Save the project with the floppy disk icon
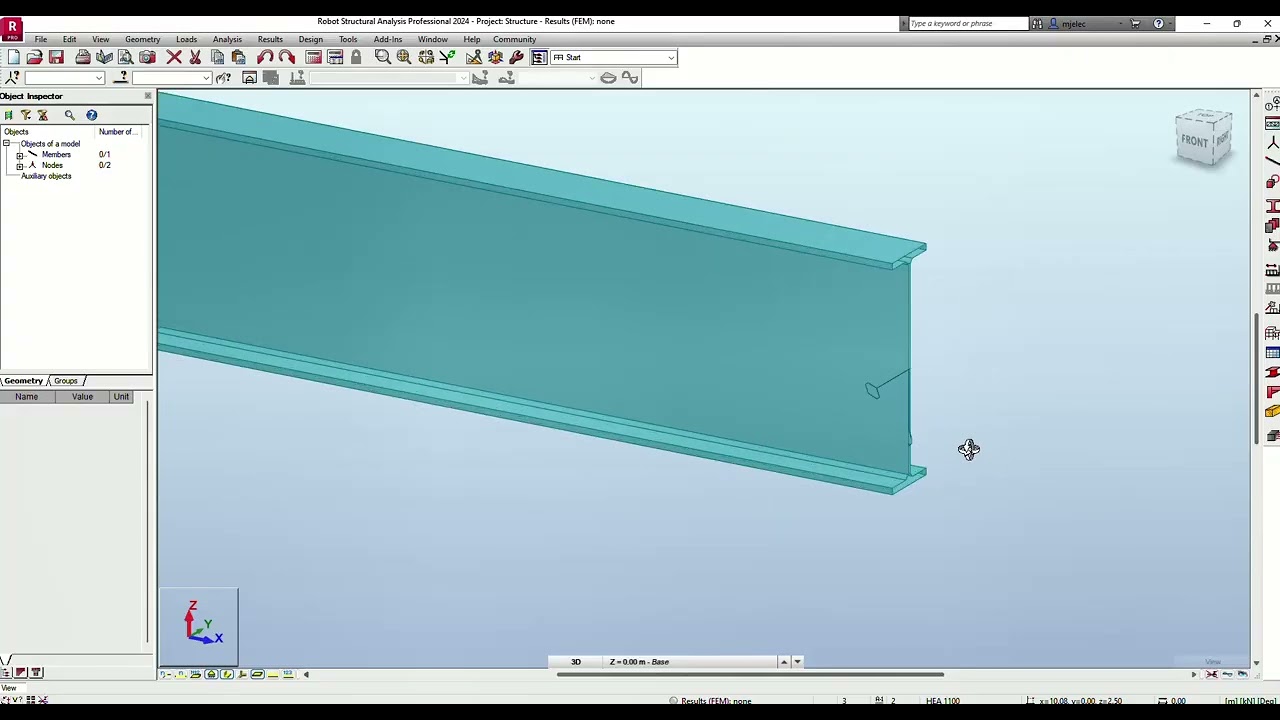The height and width of the screenshot is (720, 1280). coord(56,57)
